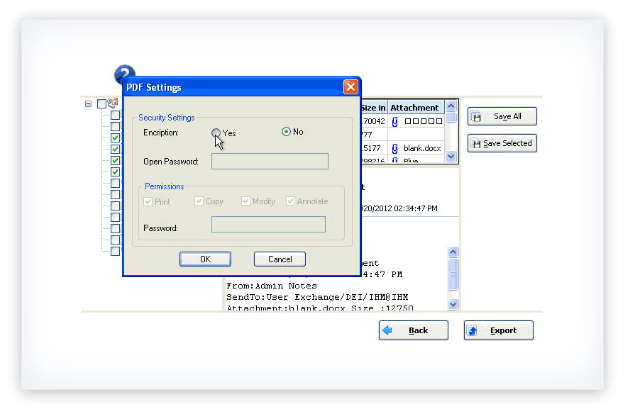This screenshot has height=409, width=624.
Task: Collapse the root tree node
Action: click(89, 103)
